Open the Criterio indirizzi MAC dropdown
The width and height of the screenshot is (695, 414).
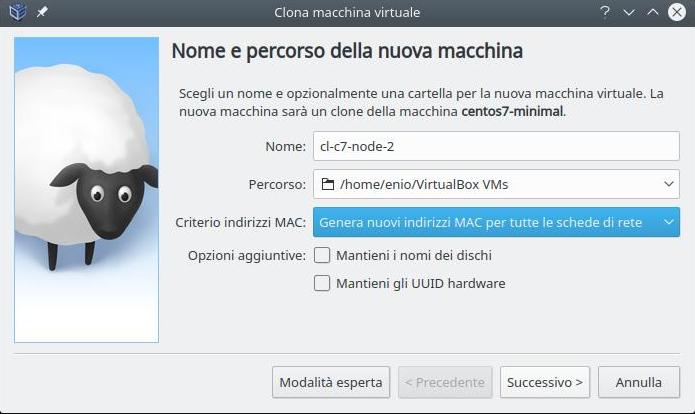click(496, 222)
